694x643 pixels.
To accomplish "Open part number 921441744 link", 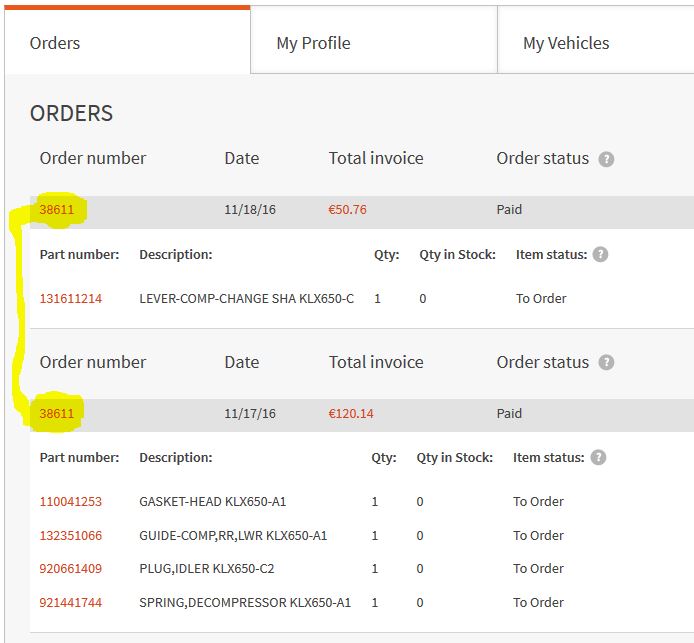I will (70, 603).
